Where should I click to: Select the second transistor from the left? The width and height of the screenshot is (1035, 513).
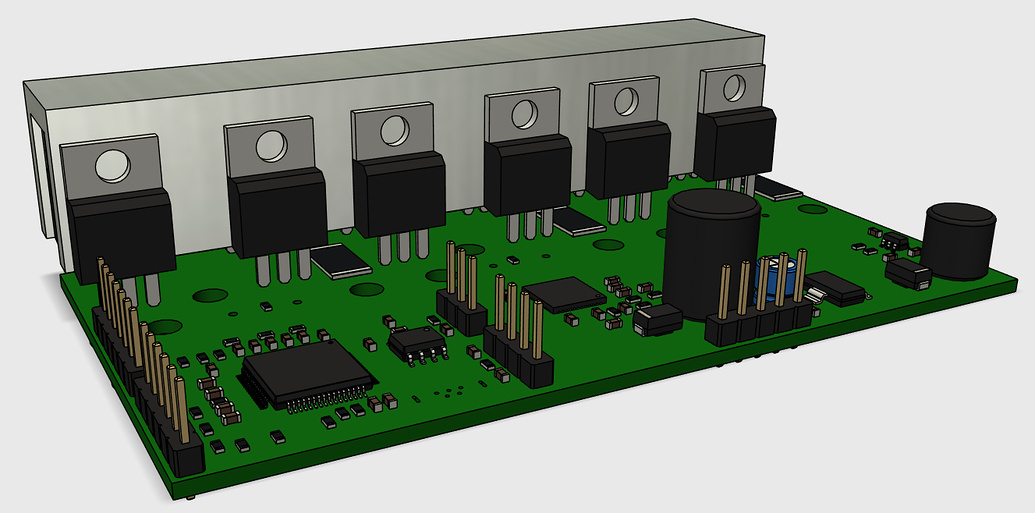pos(277,210)
